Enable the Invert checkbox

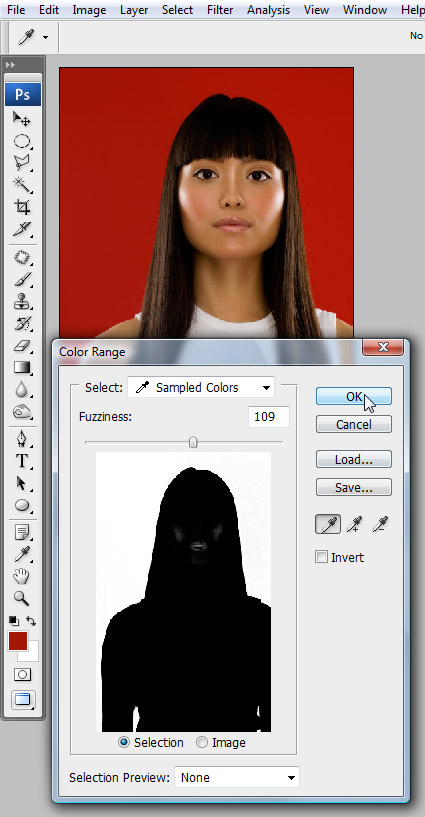[x=321, y=557]
